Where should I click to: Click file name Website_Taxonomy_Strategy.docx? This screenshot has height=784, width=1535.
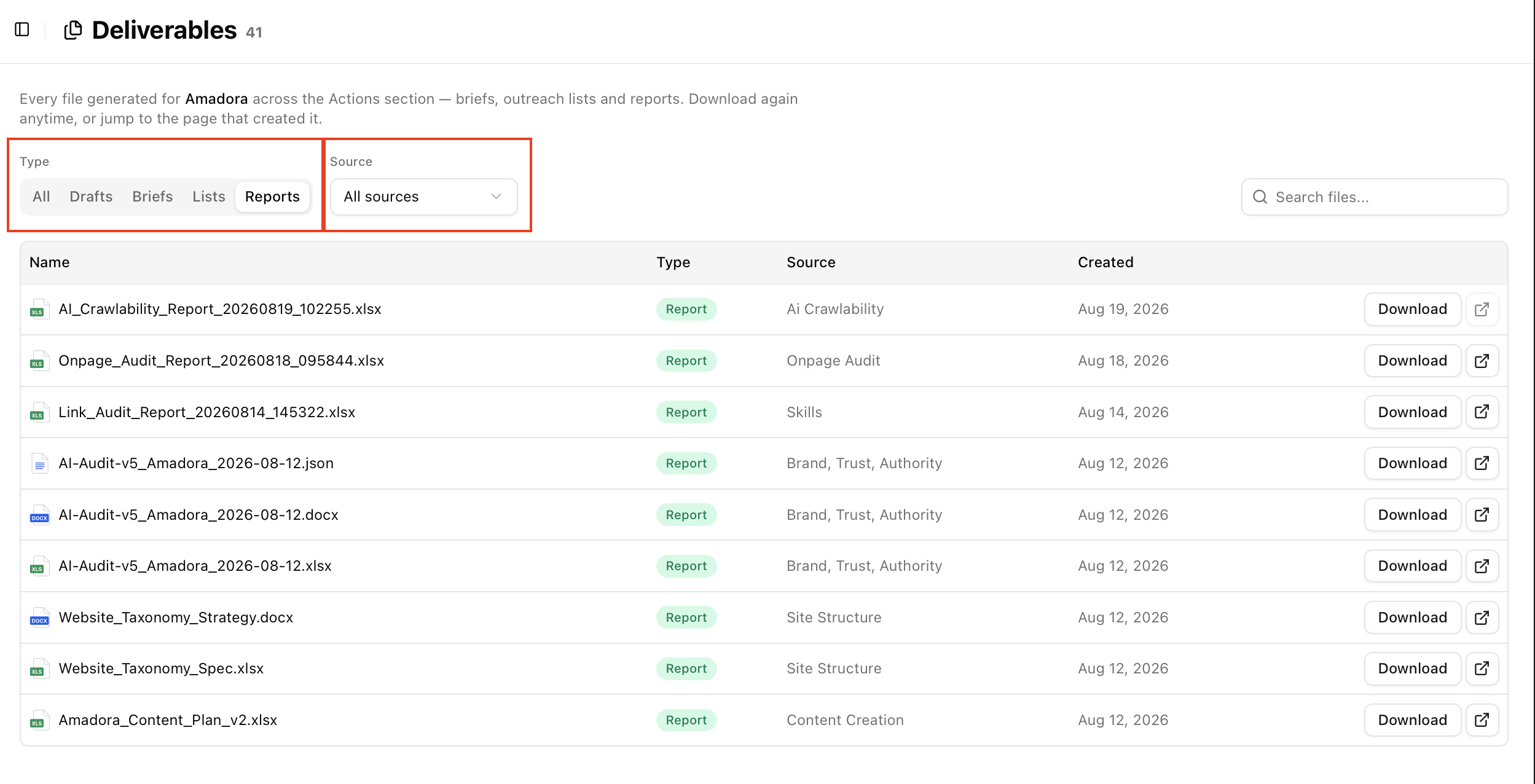[x=176, y=617]
